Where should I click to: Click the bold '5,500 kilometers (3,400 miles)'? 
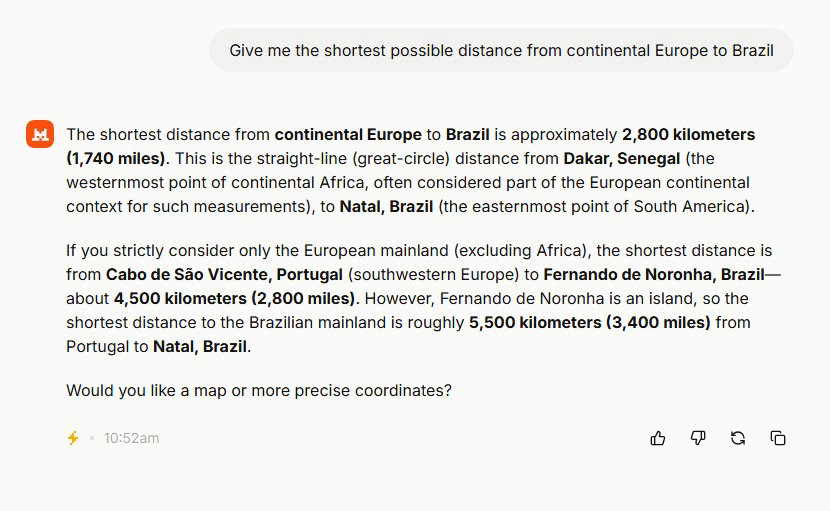589,322
